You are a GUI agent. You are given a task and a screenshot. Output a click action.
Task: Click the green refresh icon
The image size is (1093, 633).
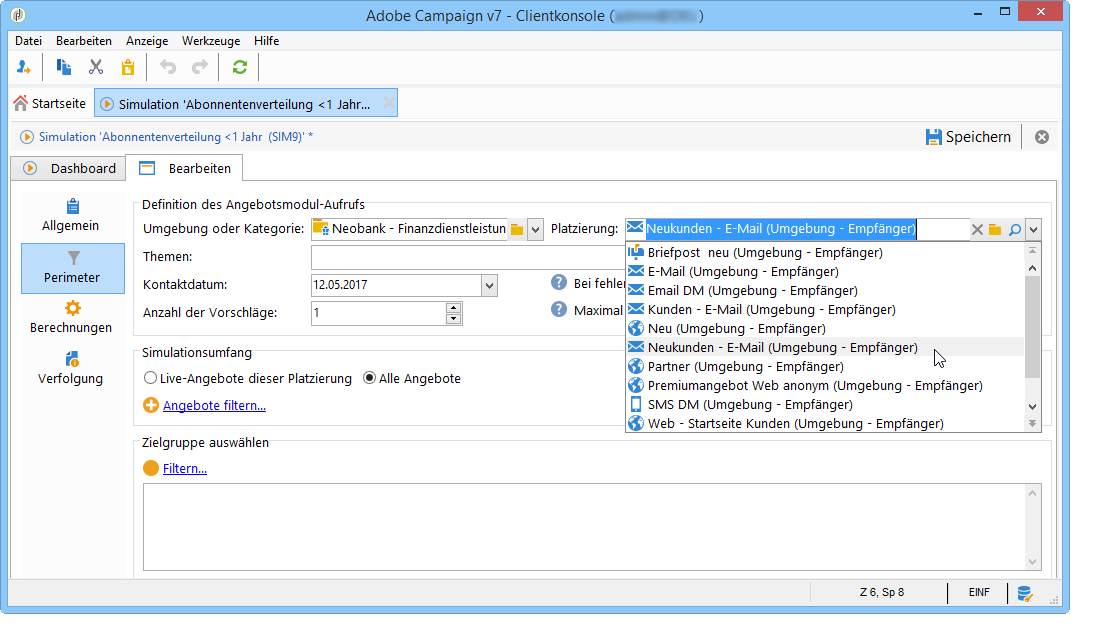[240, 67]
